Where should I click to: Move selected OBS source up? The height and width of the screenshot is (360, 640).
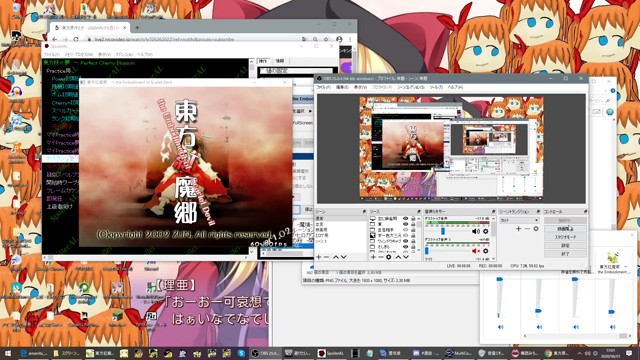[x=398, y=257]
